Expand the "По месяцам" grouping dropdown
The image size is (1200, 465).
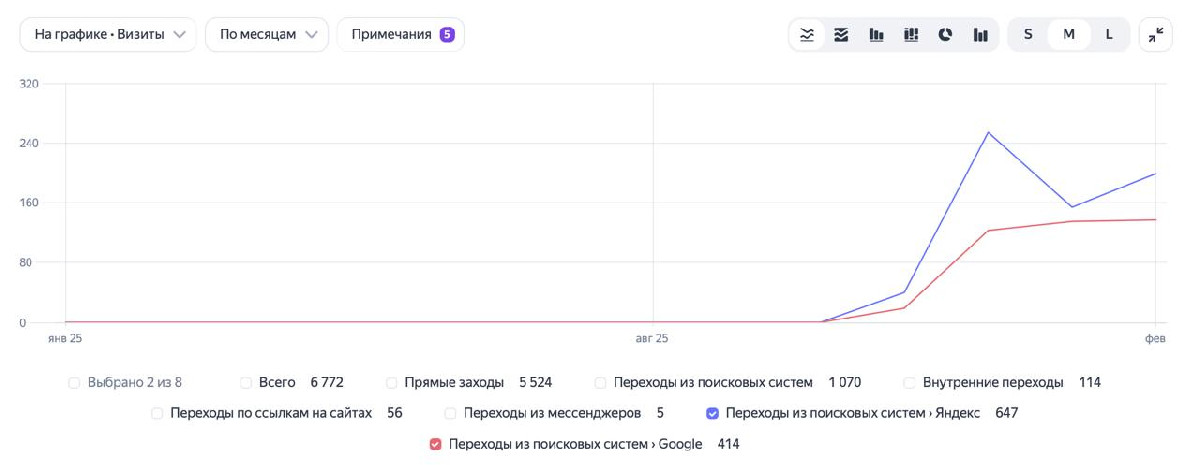[x=267, y=34]
